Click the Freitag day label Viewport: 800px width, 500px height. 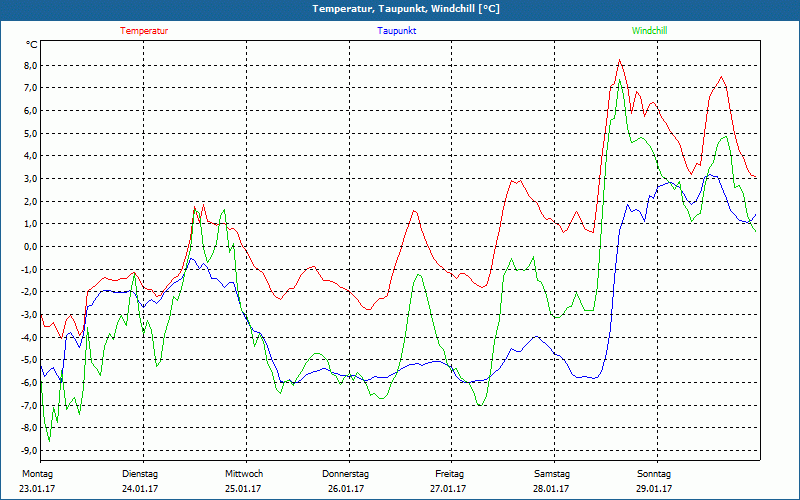point(449,474)
